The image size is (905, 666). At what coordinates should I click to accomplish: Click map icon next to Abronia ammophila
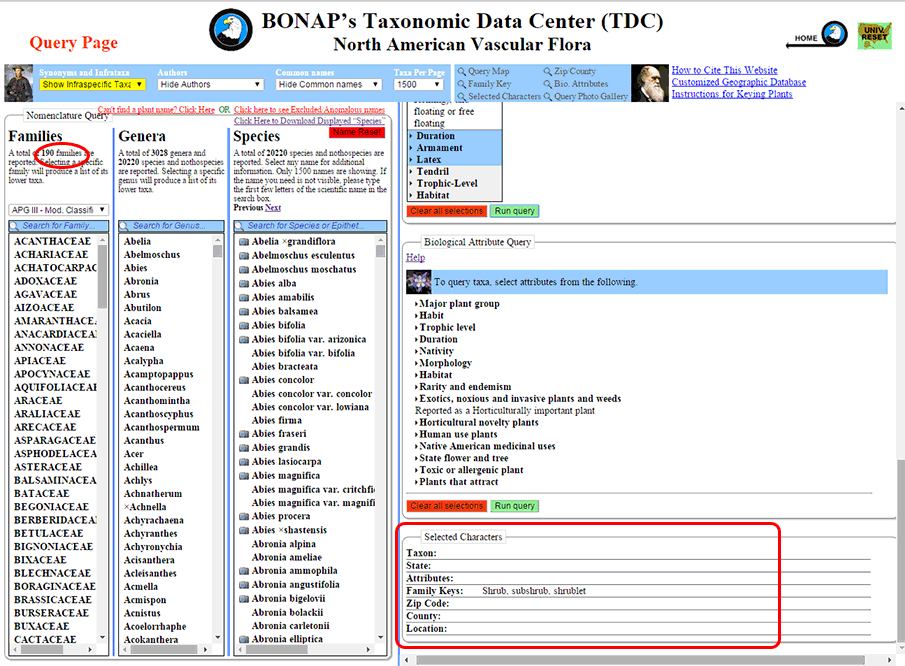coord(244,571)
